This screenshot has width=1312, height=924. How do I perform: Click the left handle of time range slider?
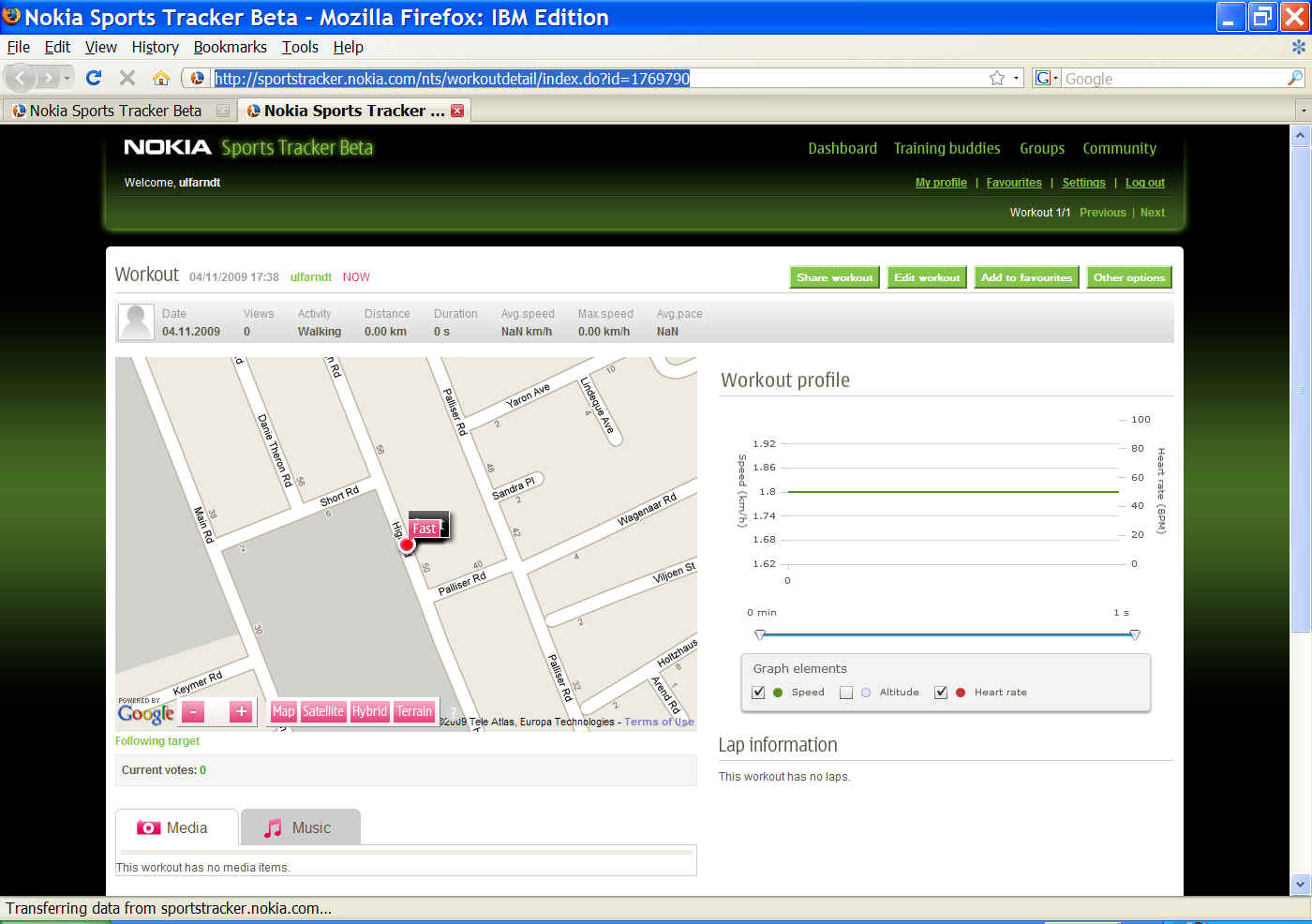(760, 635)
